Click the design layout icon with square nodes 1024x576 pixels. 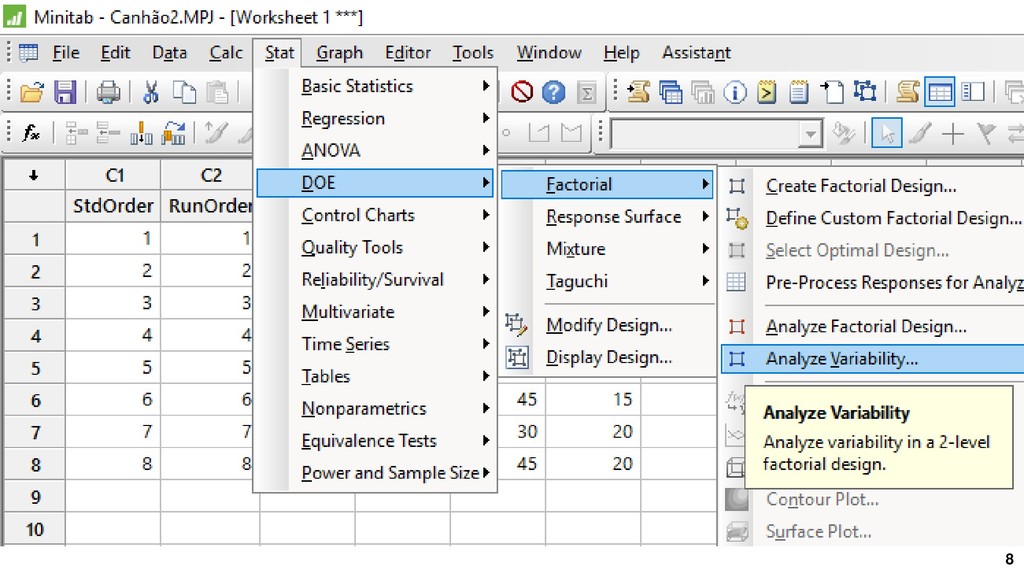[865, 91]
